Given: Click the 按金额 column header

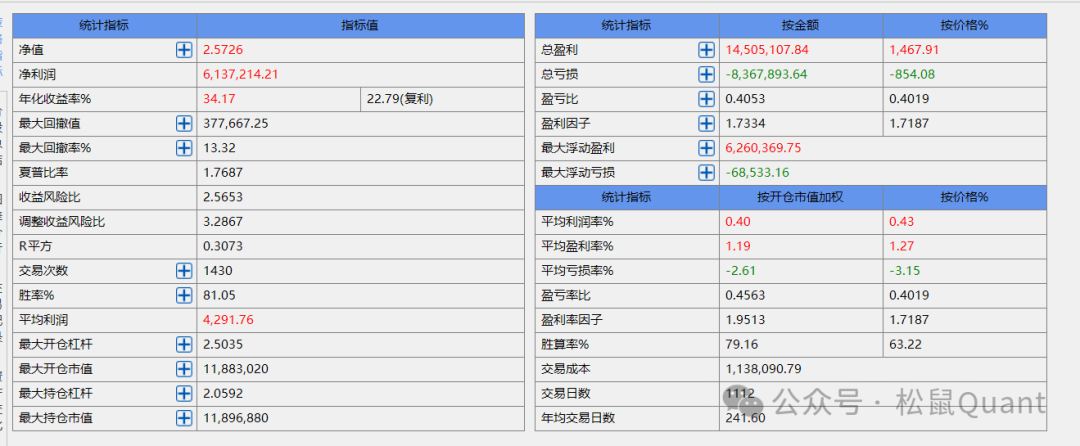Looking at the screenshot, I should pyautogui.click(x=801, y=25).
